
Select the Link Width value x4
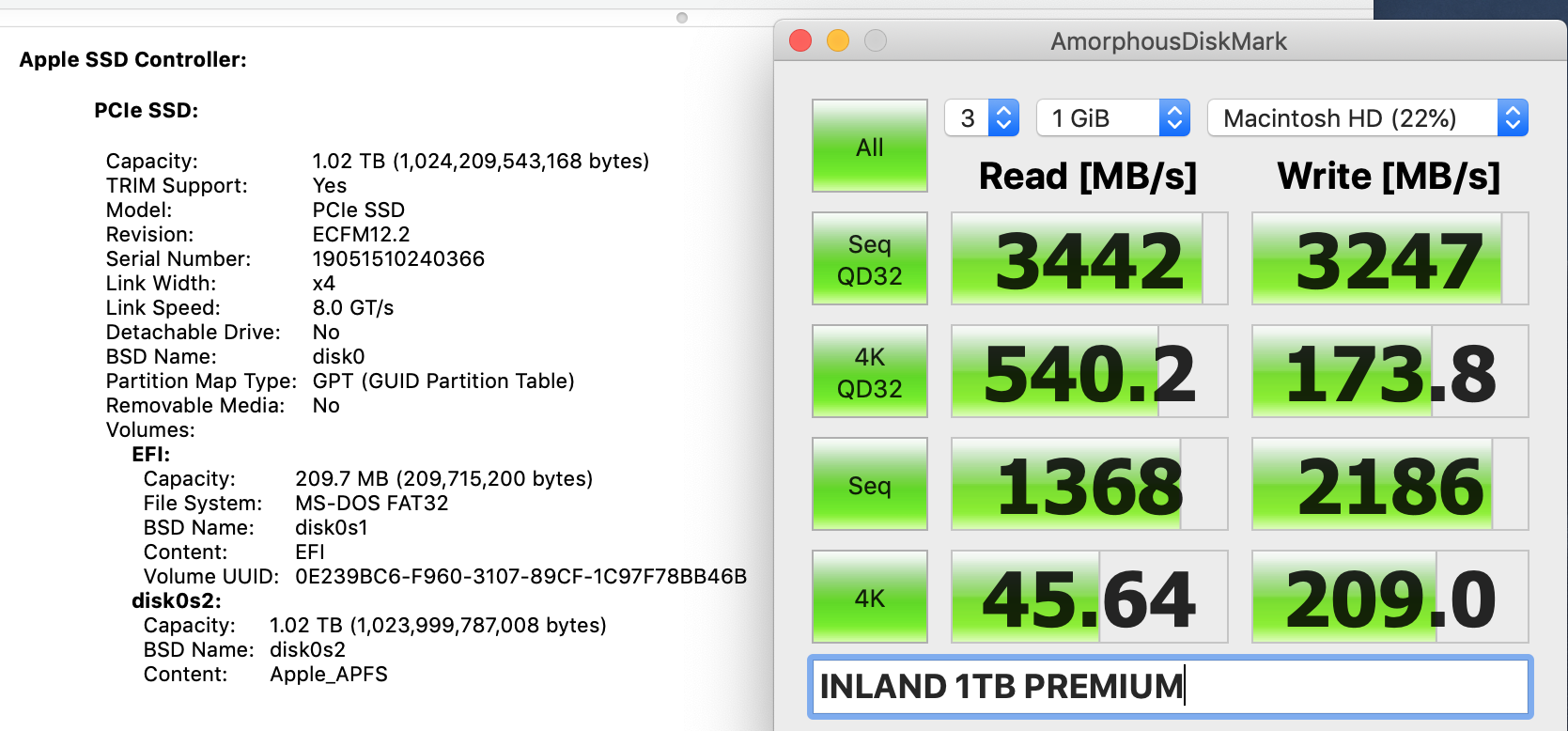coord(323,283)
